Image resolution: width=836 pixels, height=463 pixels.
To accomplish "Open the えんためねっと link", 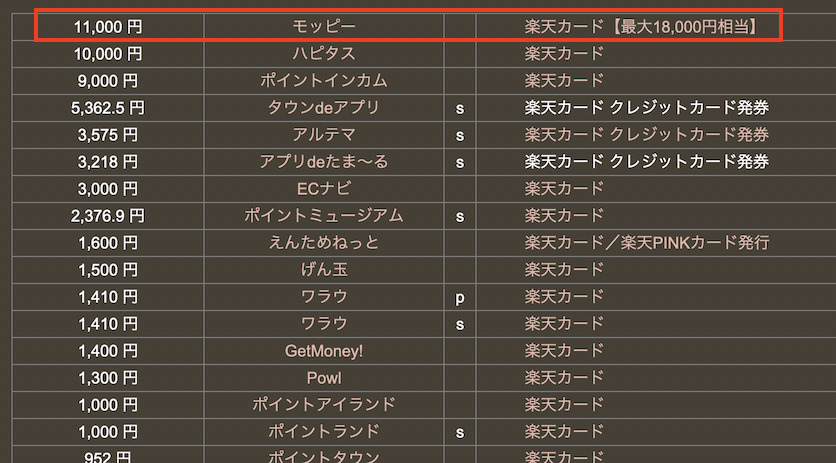I will point(324,242).
